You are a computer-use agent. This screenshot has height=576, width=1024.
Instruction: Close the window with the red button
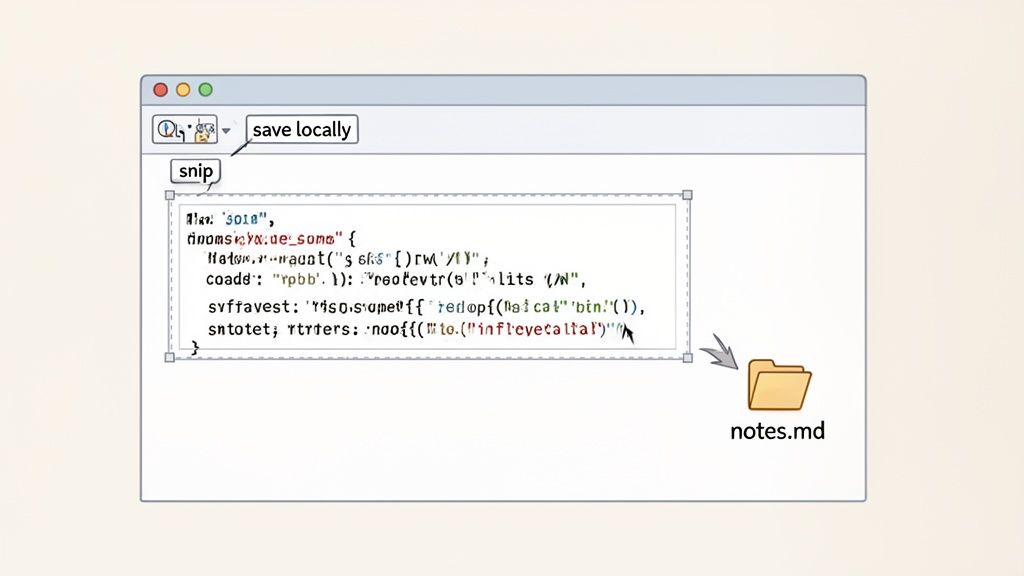(x=160, y=90)
